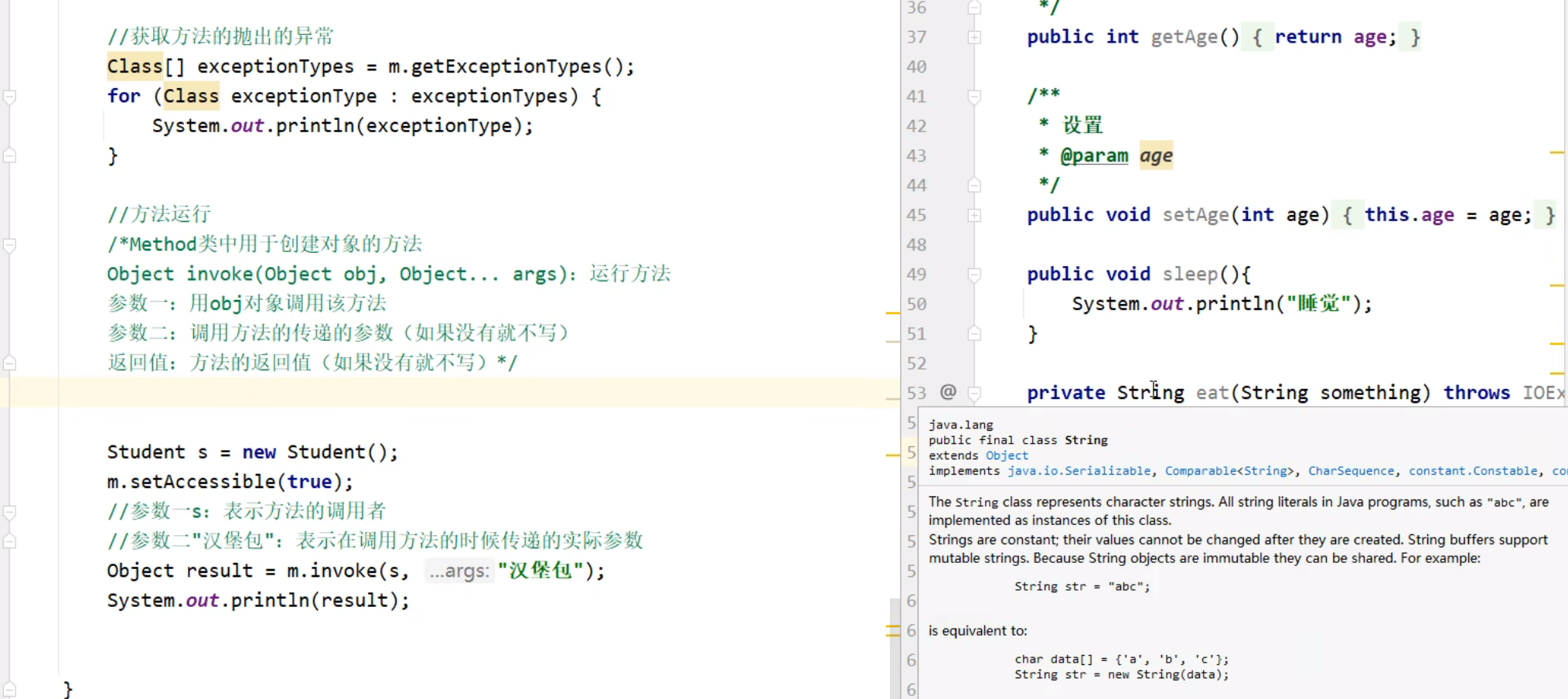The image size is (1568, 699).
Task: Click the '...args:' parameter hint inlay
Action: pos(458,571)
